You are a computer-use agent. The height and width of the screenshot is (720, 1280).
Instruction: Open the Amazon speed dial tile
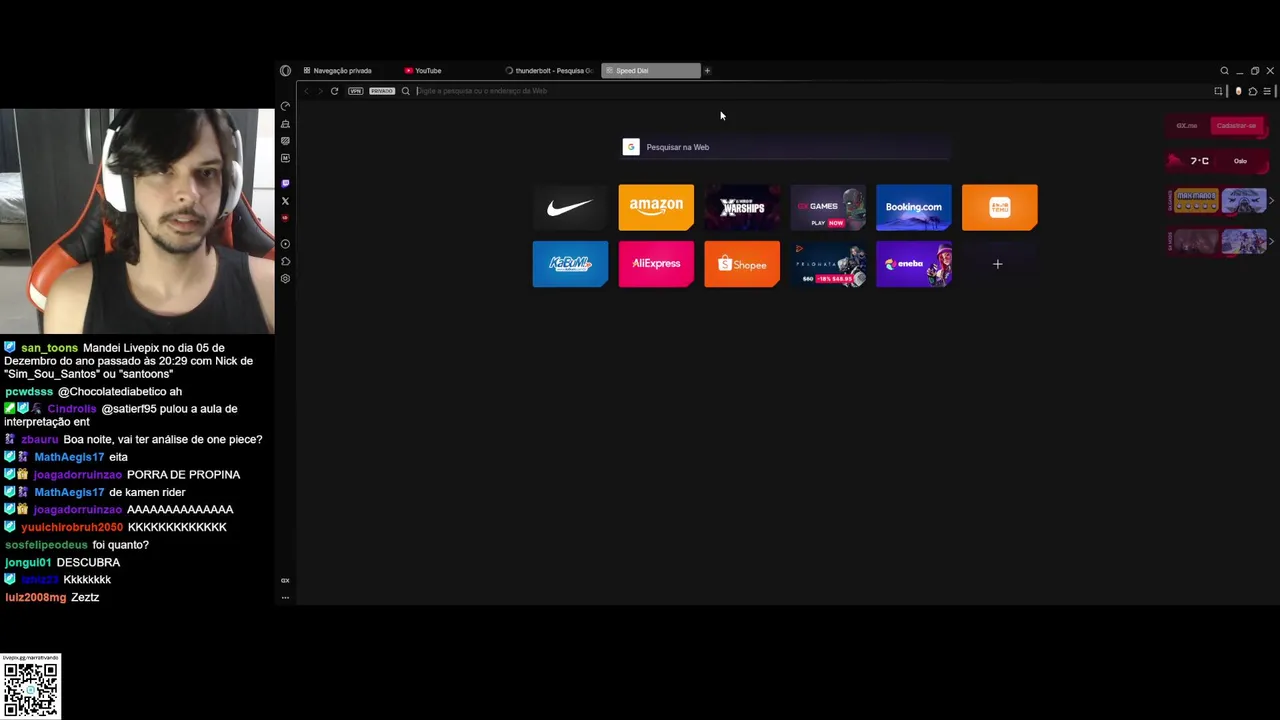[x=656, y=207]
